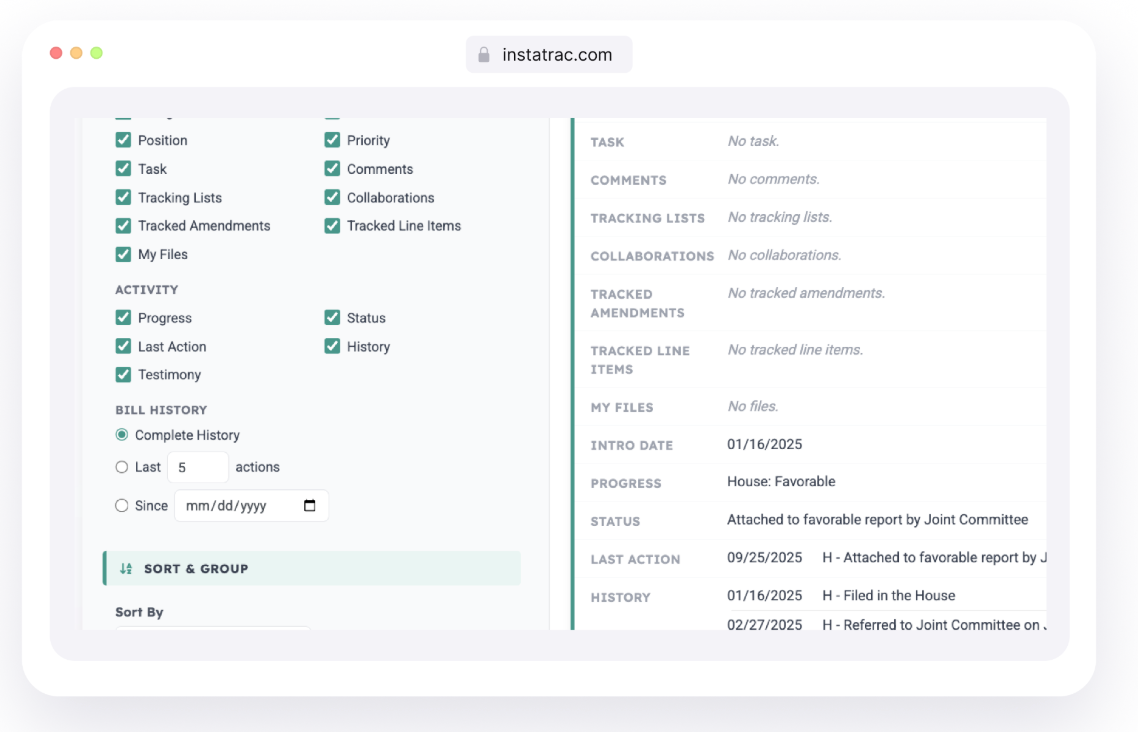Open the calendar picker in Since date field
The image size is (1138, 732).
309,506
